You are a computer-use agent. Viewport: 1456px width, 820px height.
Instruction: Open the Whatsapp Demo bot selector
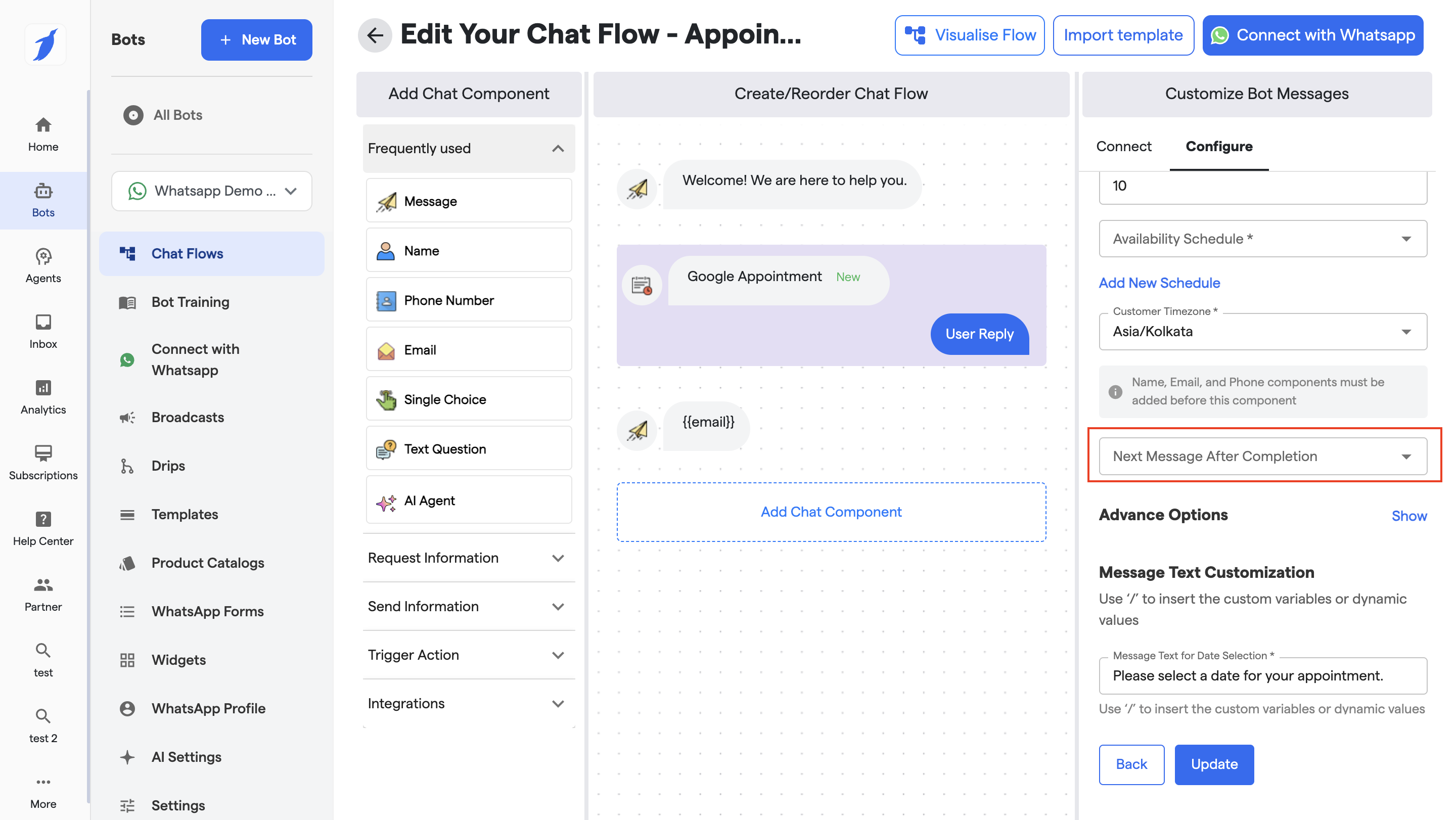click(211, 191)
